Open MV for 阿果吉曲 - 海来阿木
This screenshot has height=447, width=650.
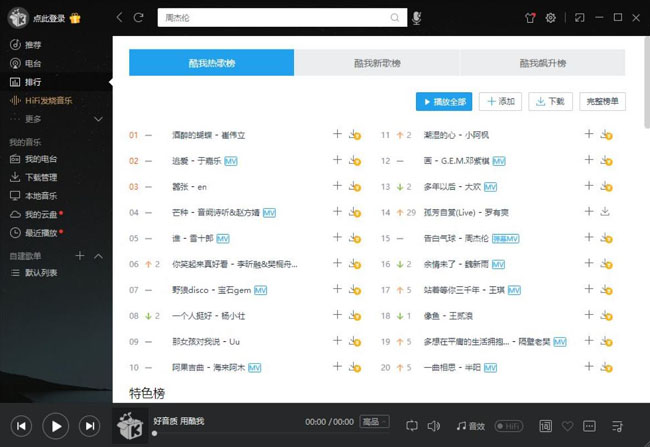coord(255,368)
